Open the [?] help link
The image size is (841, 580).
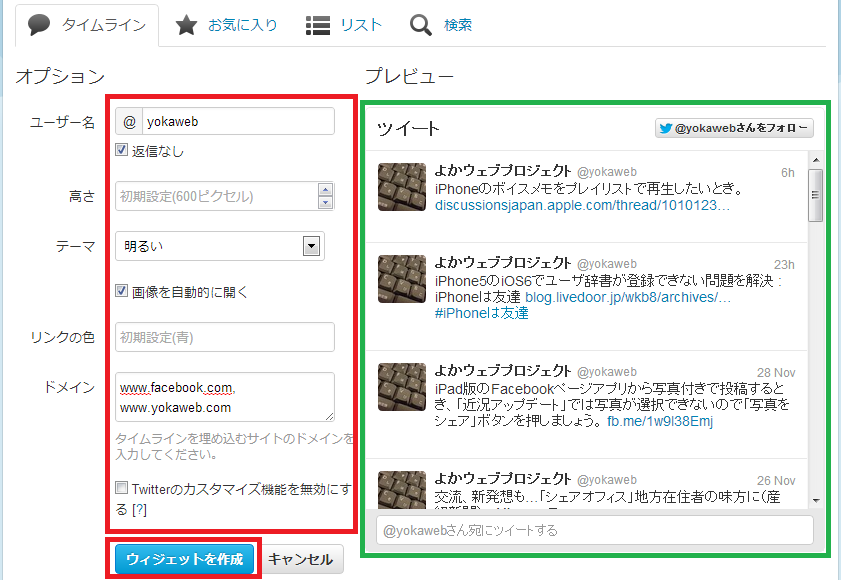coord(139,509)
